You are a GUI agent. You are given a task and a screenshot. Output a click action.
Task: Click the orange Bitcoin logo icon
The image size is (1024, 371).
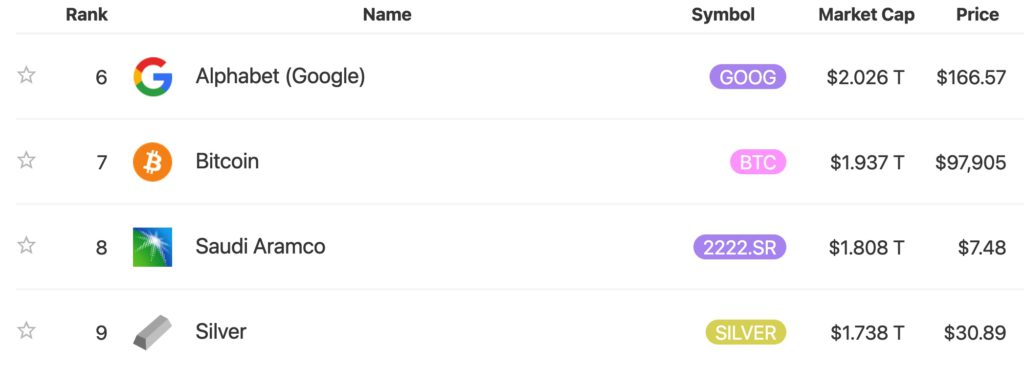pyautogui.click(x=153, y=162)
